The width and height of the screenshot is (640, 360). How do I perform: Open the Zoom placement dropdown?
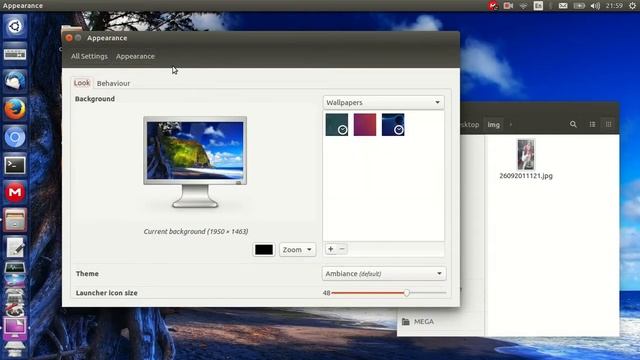coord(298,249)
